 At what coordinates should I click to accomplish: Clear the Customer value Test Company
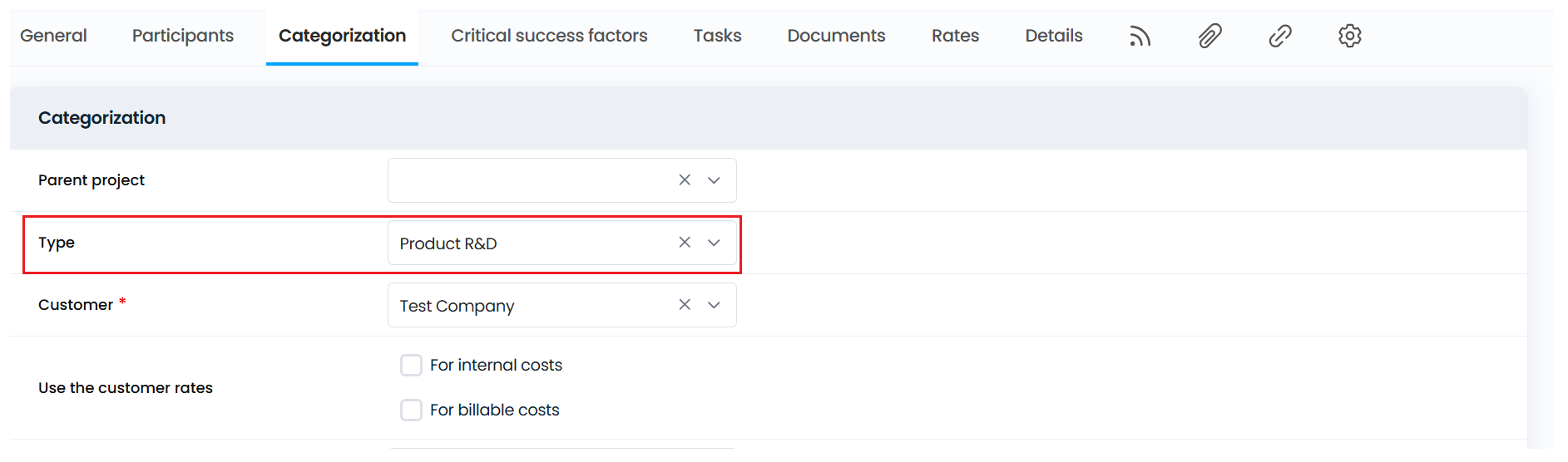(685, 305)
